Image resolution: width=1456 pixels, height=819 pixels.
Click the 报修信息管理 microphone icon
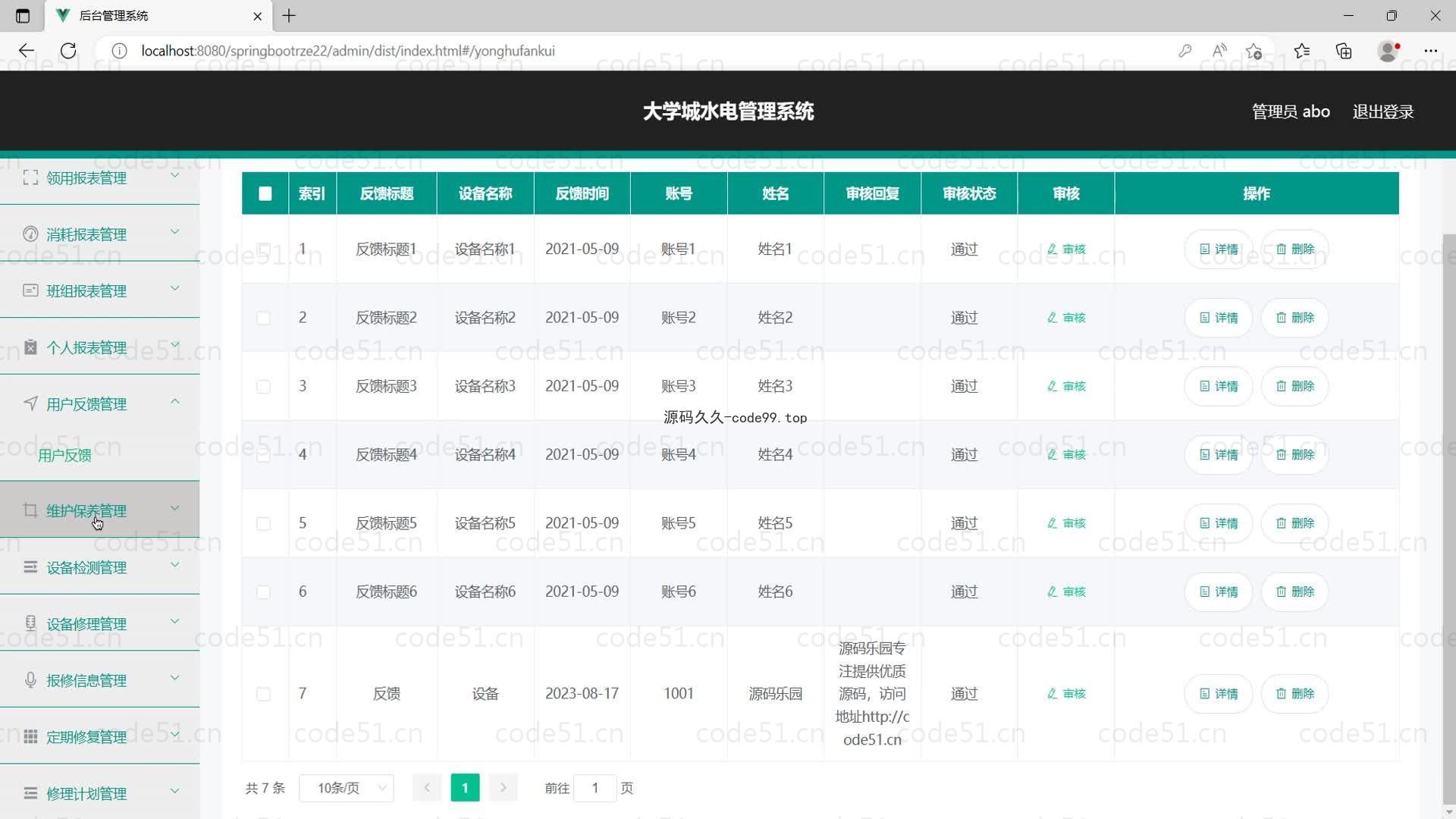pos(30,680)
